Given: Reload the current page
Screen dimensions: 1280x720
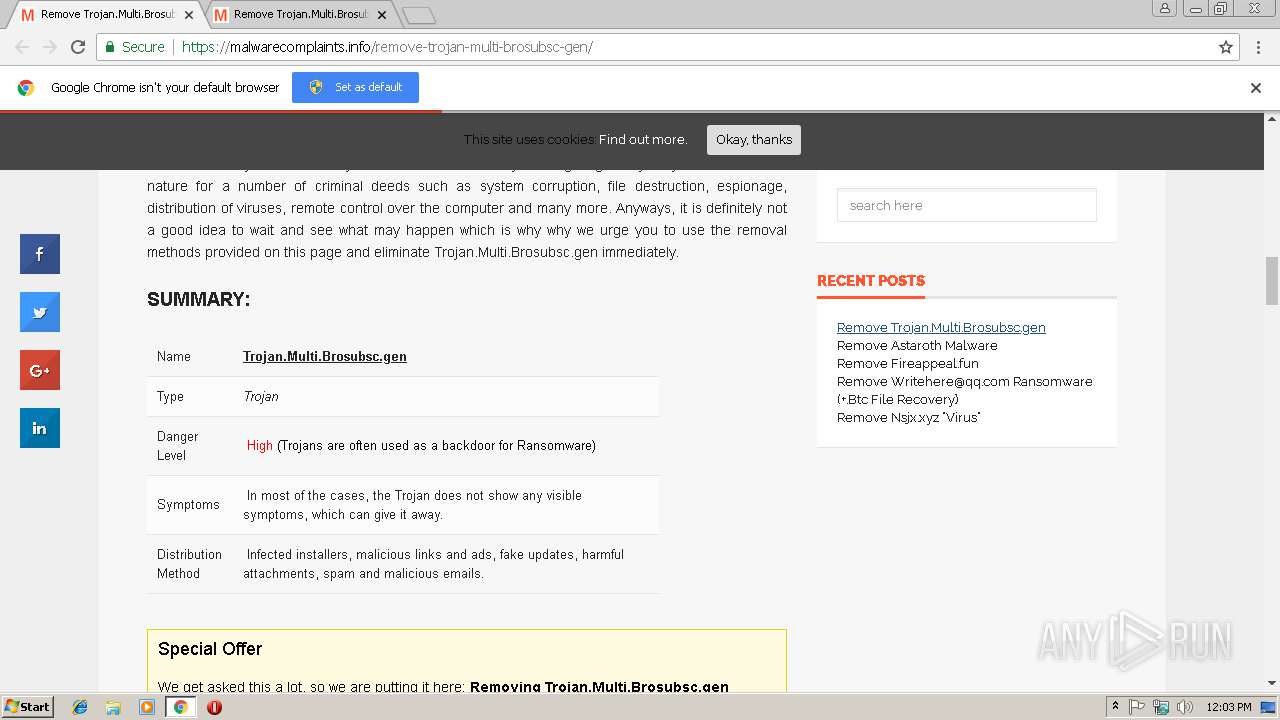Looking at the screenshot, I should [x=78, y=47].
